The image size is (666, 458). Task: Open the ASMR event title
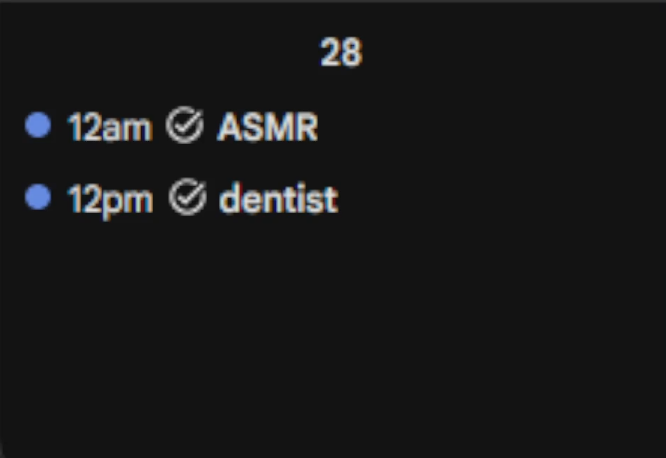[267, 127]
